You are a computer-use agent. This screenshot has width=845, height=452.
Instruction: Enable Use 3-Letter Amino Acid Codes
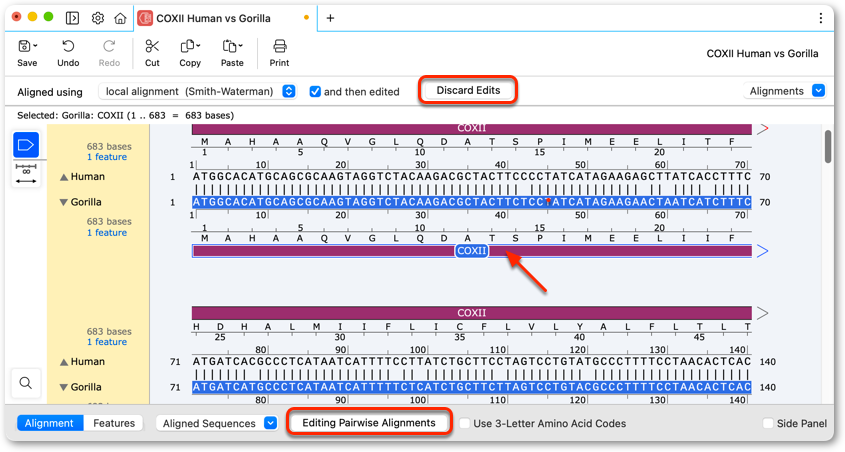pos(465,423)
